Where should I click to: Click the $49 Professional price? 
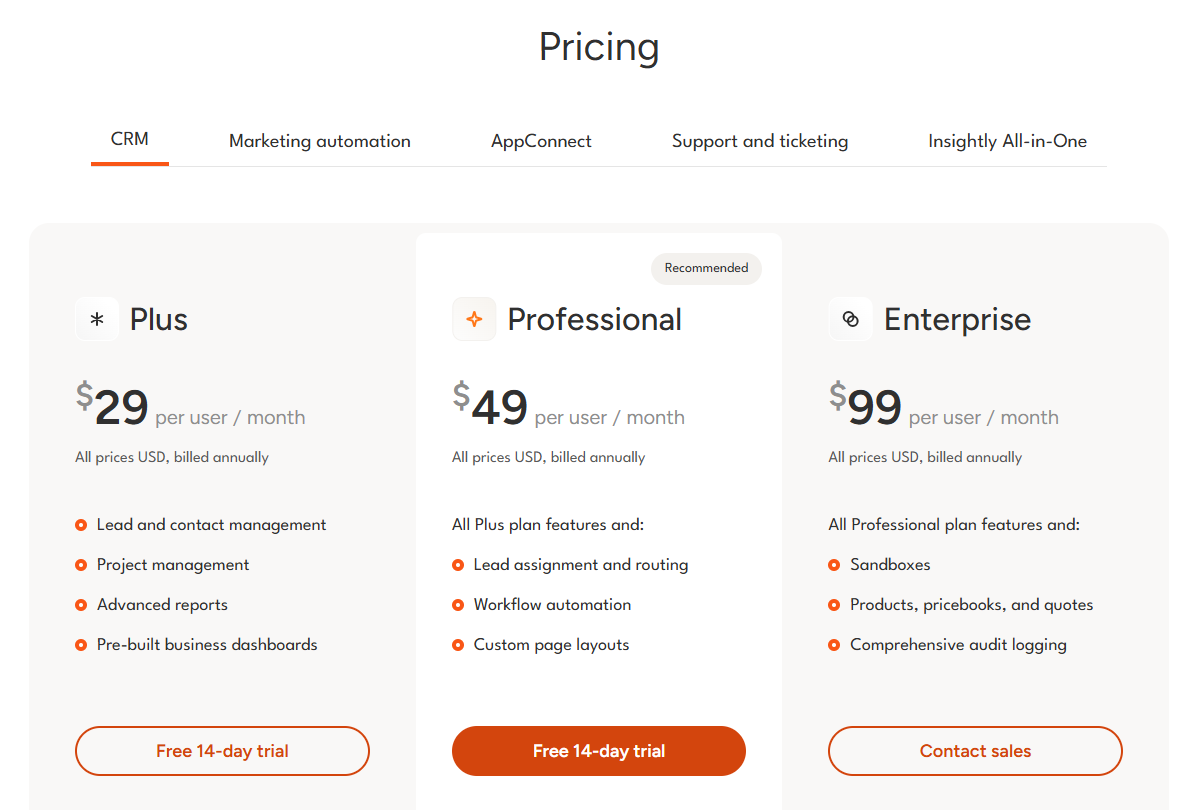click(x=490, y=405)
